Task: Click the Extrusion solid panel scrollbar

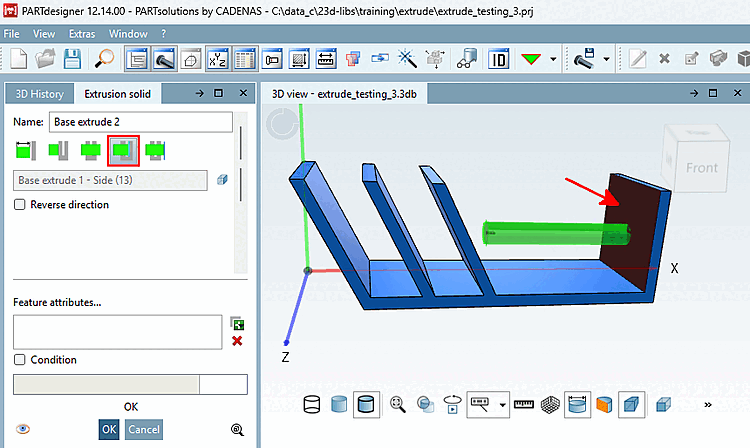Action: click(241, 192)
